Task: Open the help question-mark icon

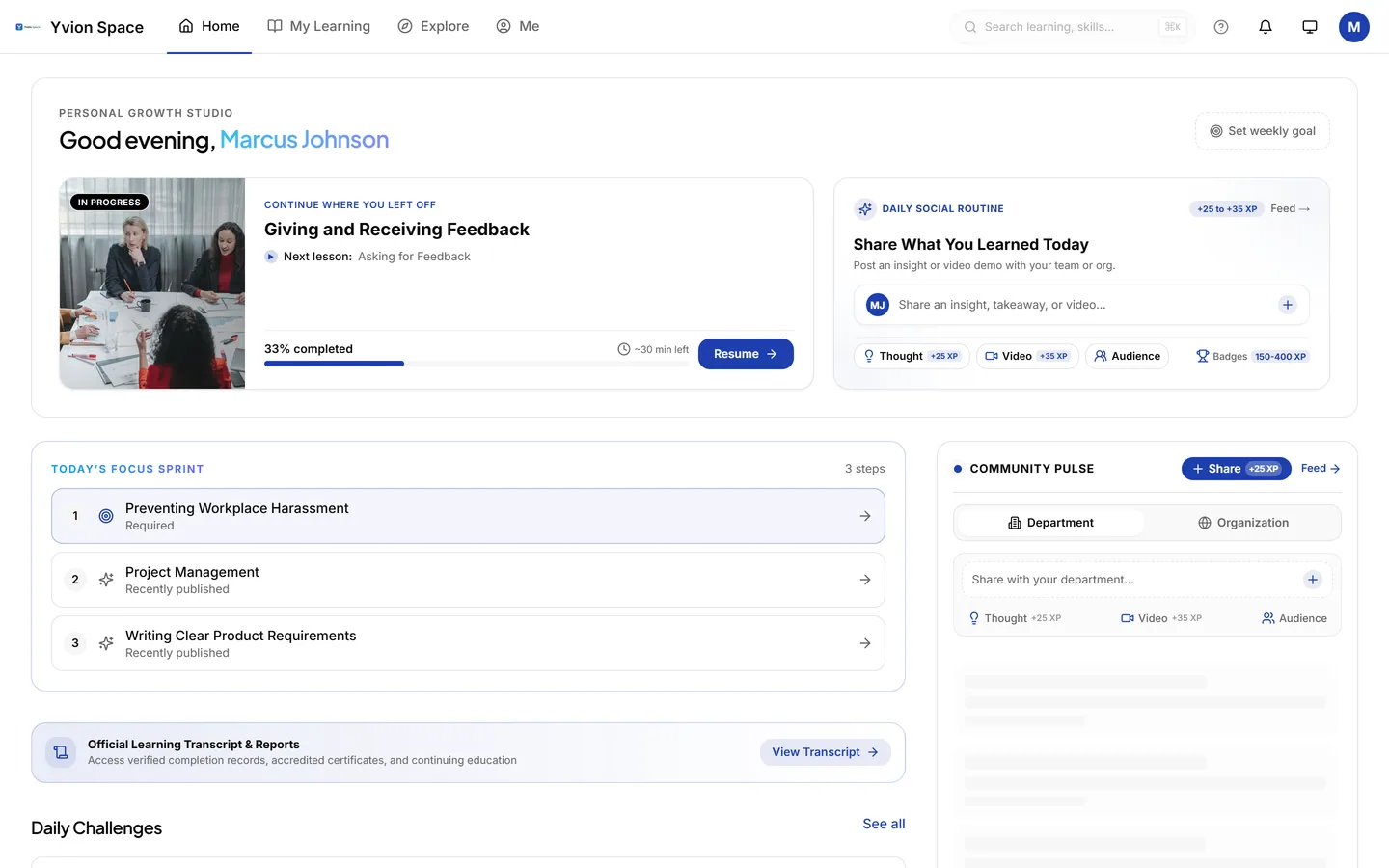Action: [1221, 27]
